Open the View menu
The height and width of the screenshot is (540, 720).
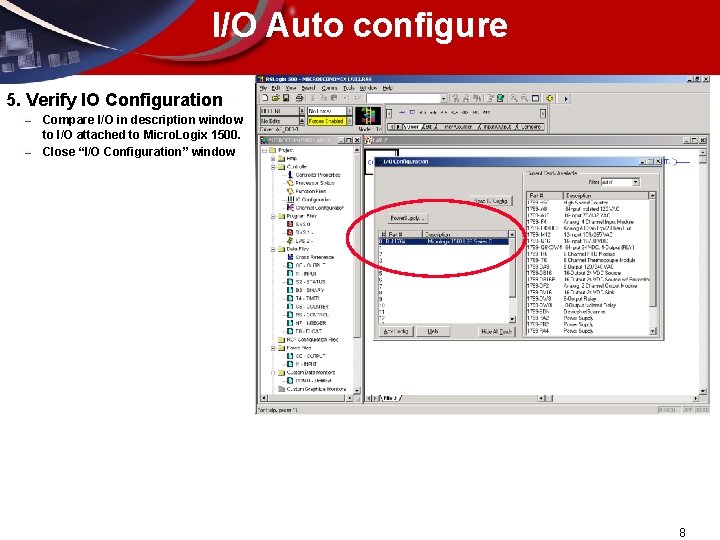tap(291, 88)
